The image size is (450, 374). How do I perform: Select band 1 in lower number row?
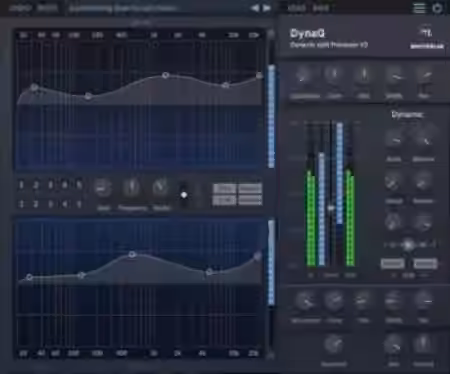pyautogui.click(x=21, y=204)
